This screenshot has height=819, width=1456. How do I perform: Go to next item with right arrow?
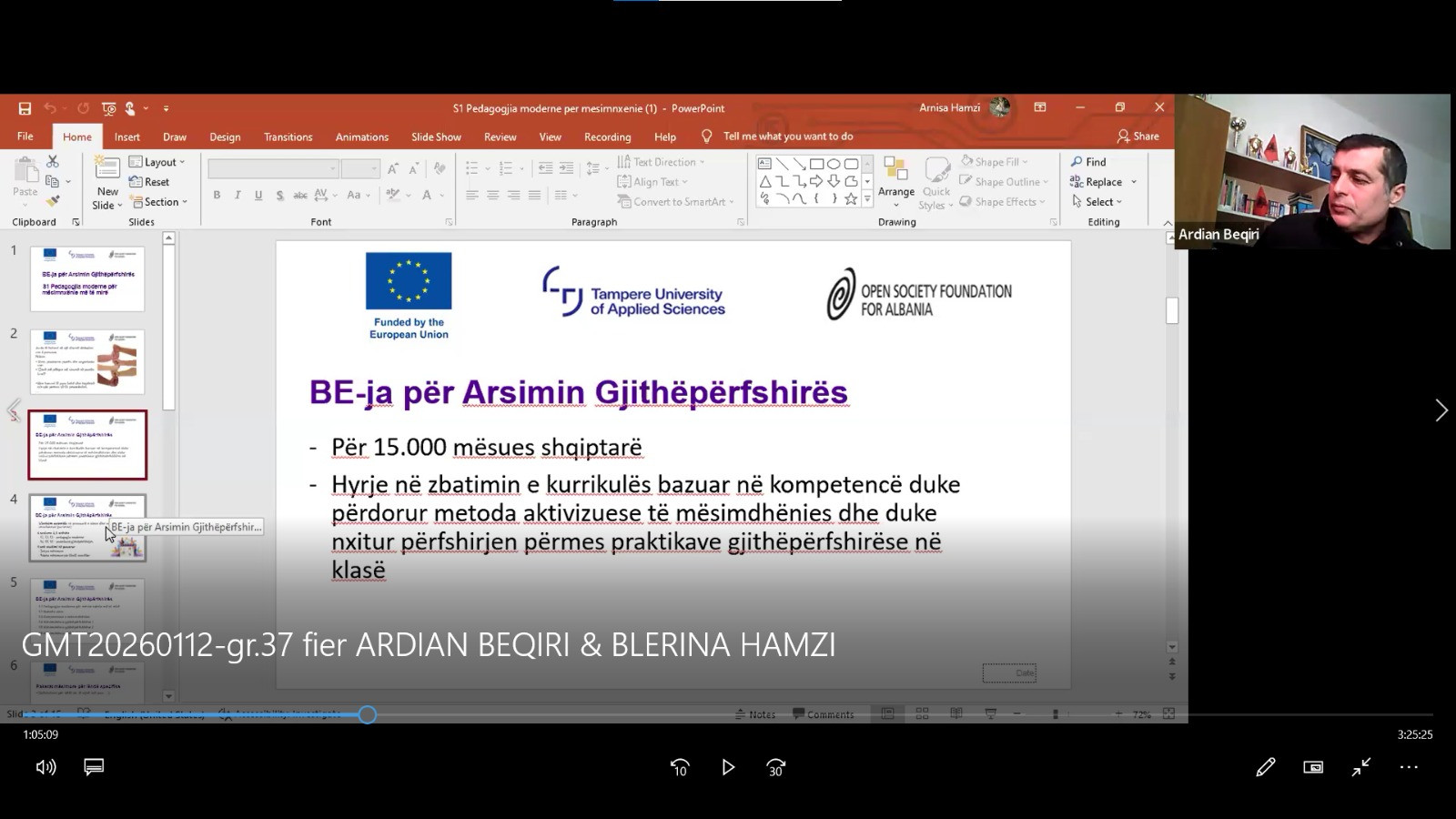click(x=1441, y=410)
